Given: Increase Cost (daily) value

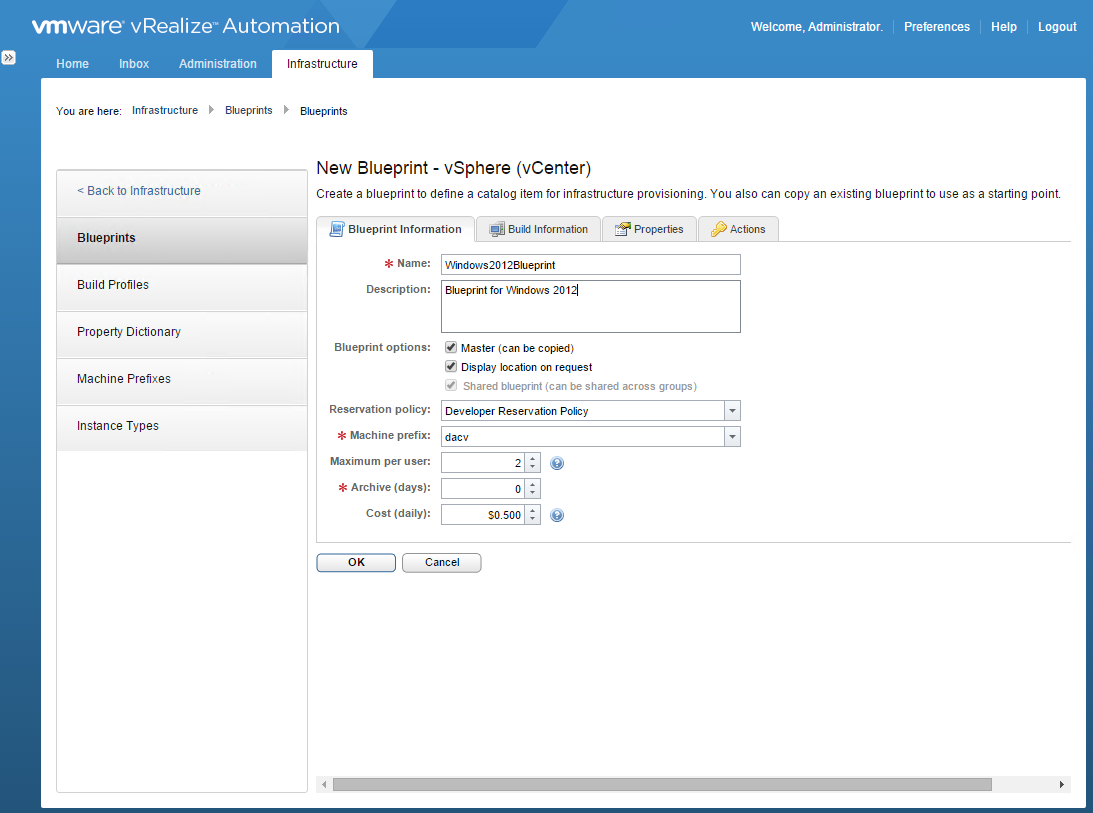Looking at the screenshot, I should [533, 511].
